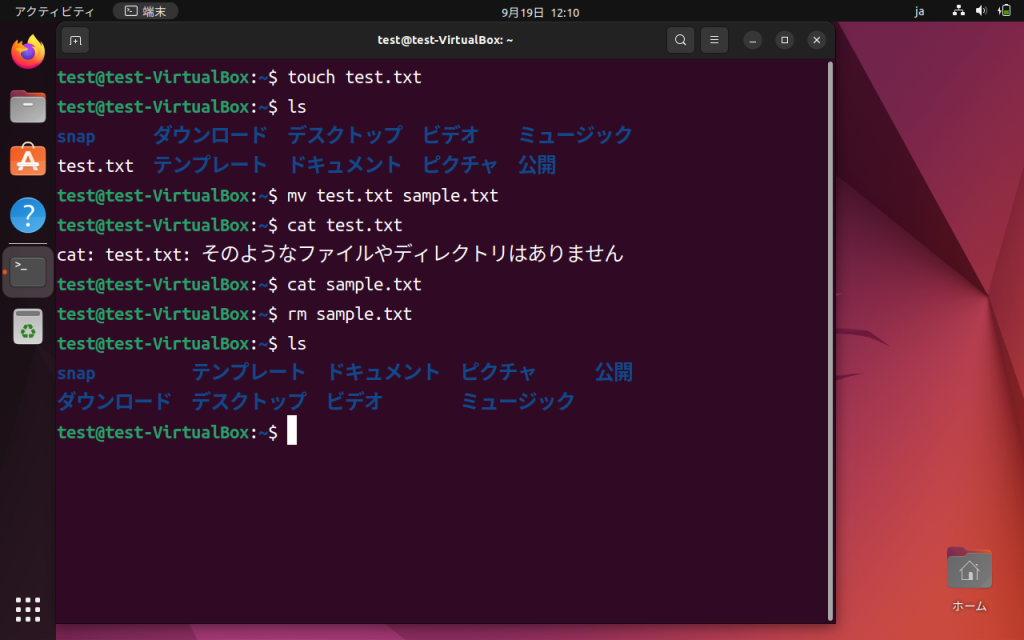Click the cat error message line
This screenshot has height=640, width=1024.
click(340, 253)
